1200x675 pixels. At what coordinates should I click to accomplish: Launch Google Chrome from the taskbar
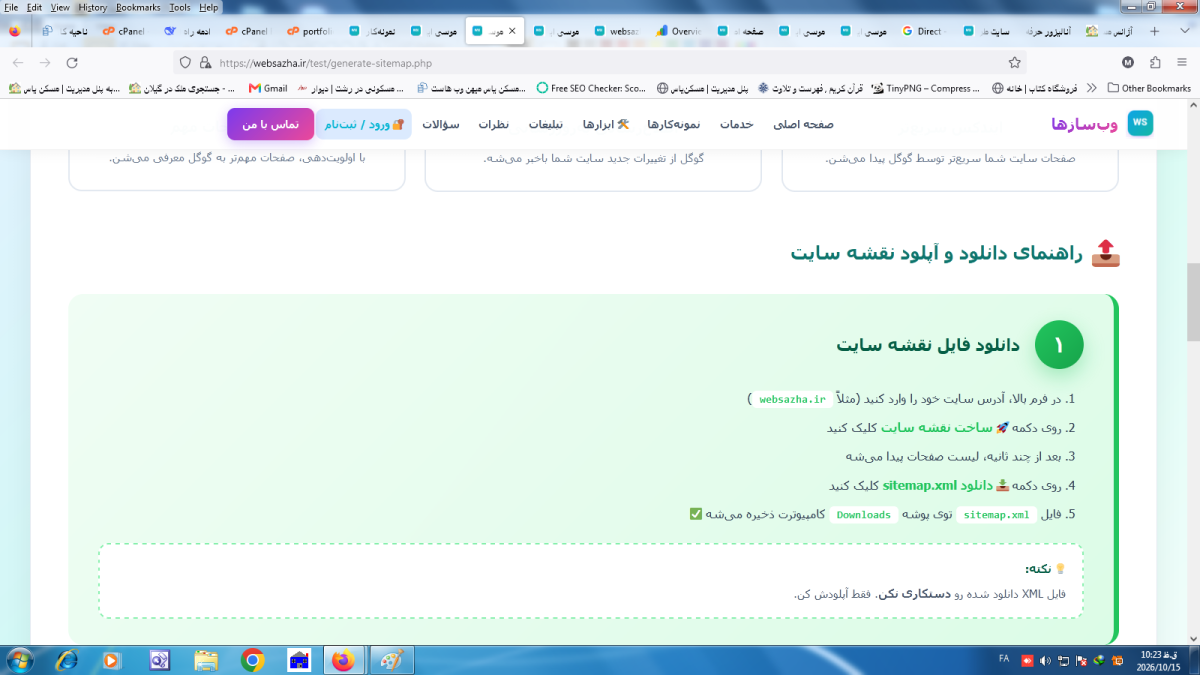tap(252, 660)
